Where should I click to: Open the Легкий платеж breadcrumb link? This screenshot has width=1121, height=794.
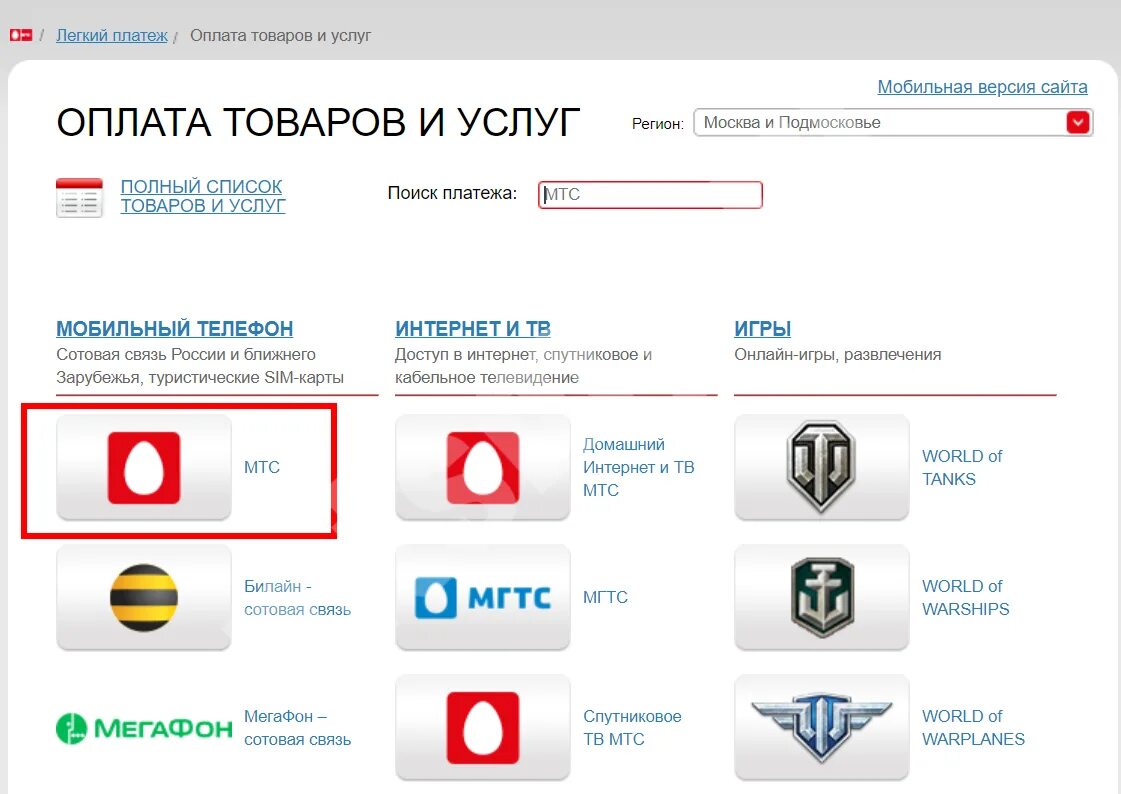[x=112, y=35]
